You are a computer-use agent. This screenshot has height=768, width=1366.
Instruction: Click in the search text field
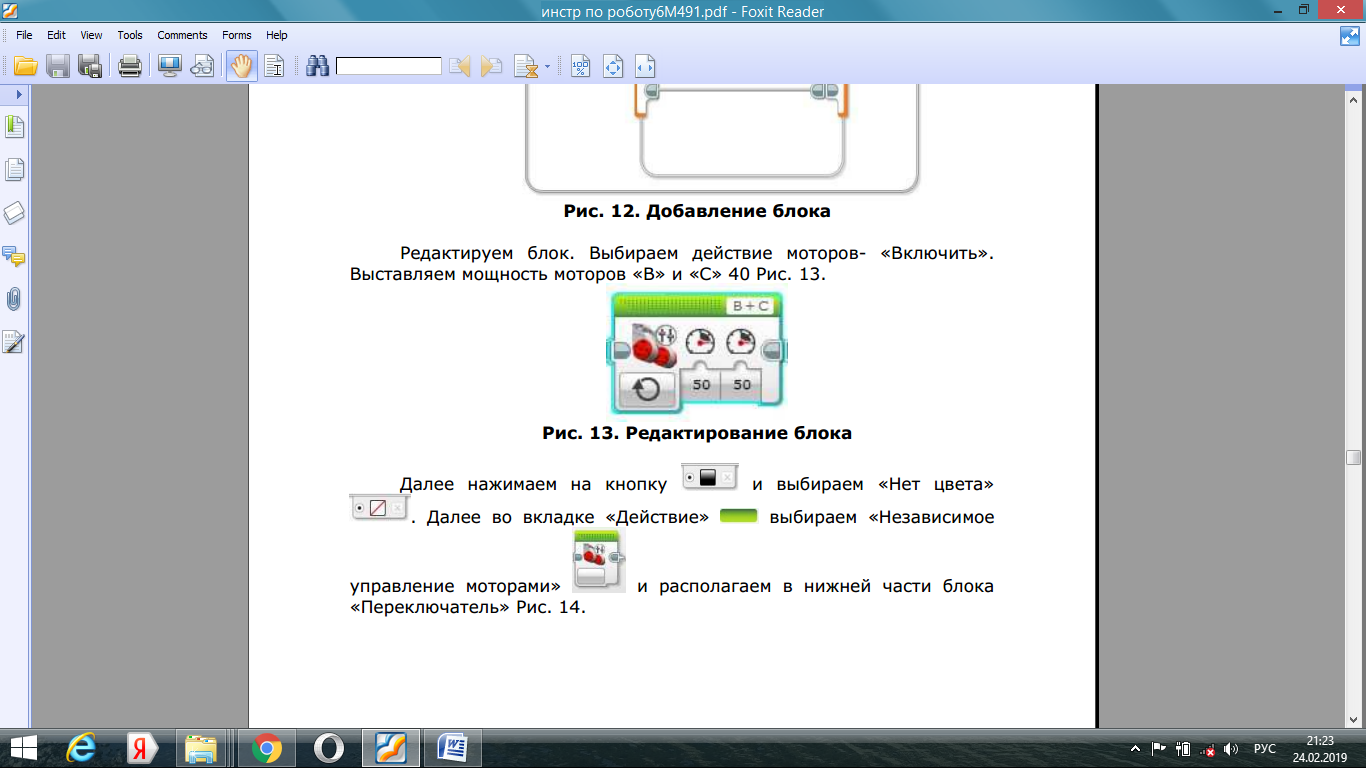(x=388, y=66)
